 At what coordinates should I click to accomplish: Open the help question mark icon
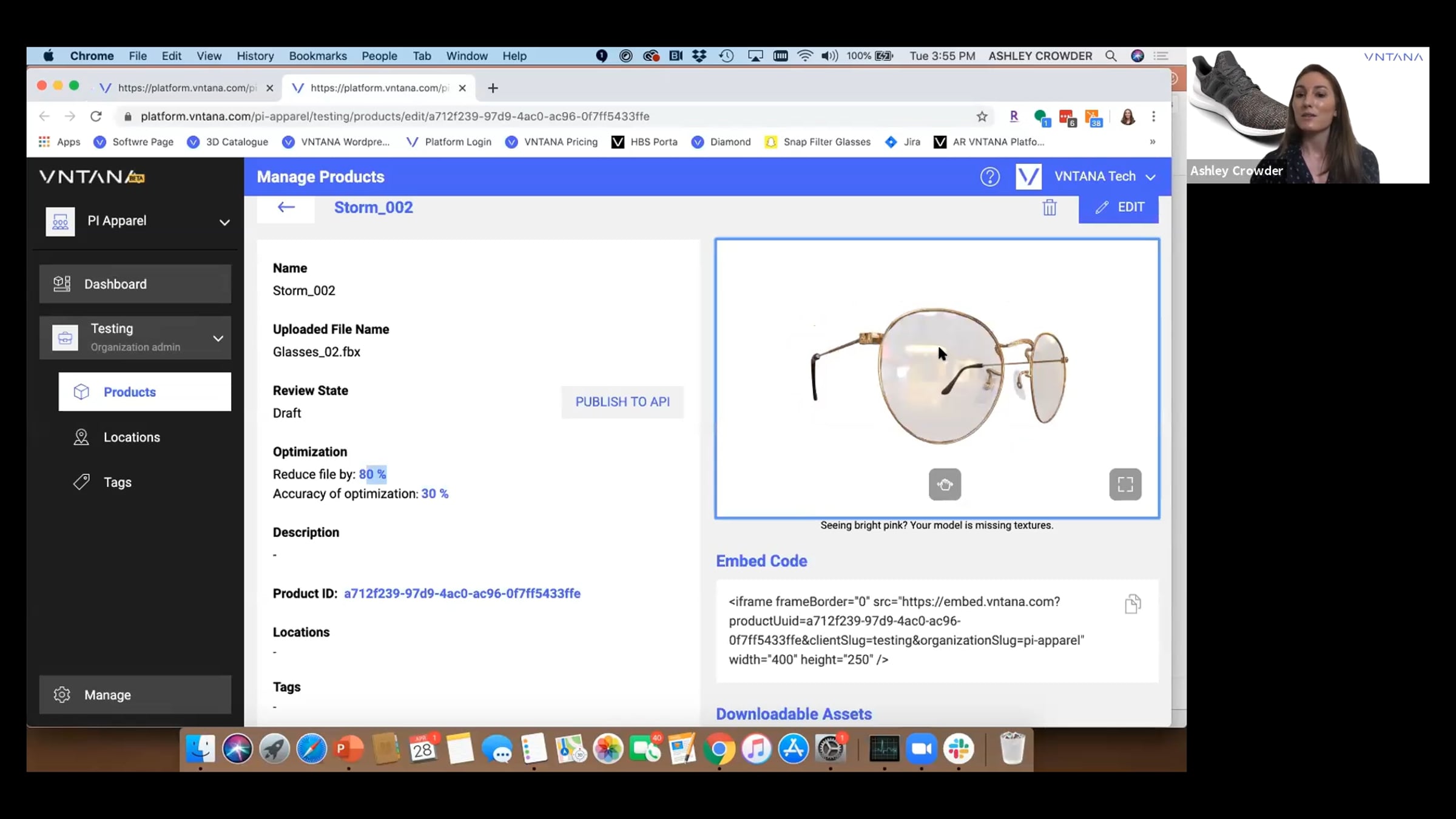[x=989, y=177]
